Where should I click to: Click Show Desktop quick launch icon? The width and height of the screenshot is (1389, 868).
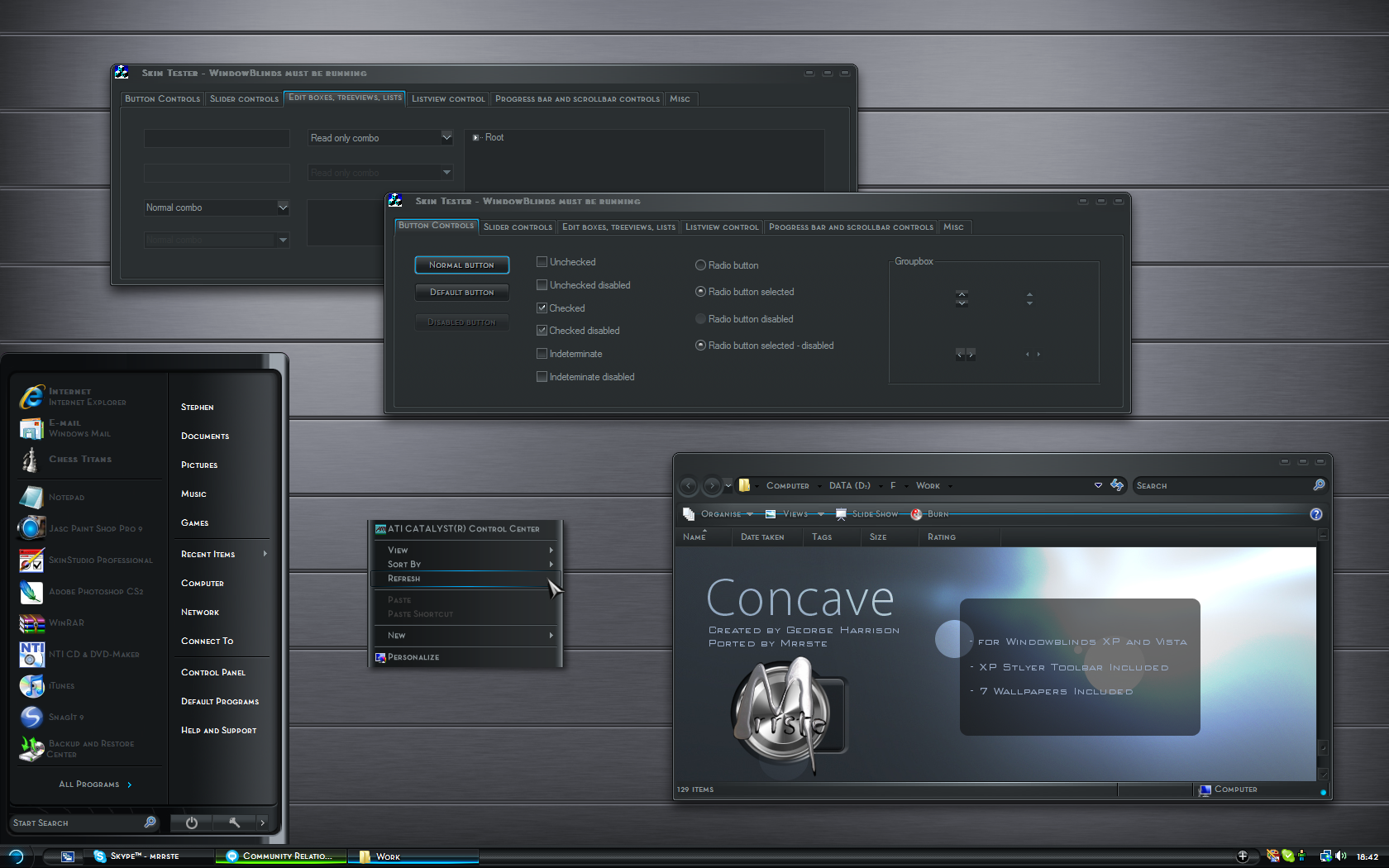click(x=68, y=856)
